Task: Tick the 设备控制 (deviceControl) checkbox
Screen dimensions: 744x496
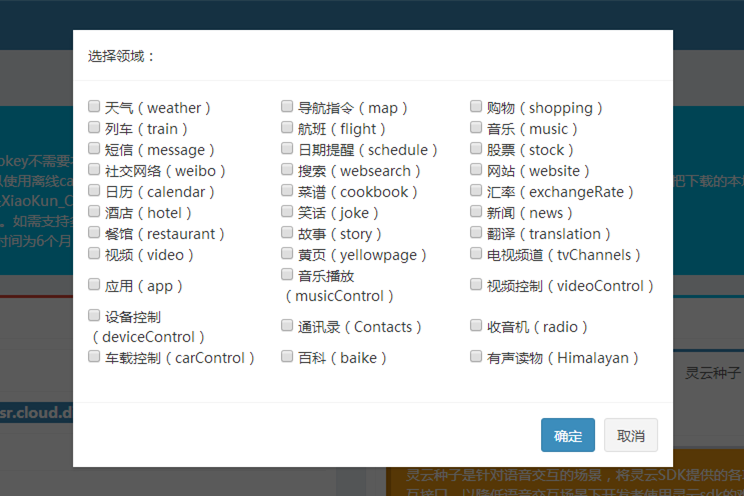Action: tap(94, 315)
